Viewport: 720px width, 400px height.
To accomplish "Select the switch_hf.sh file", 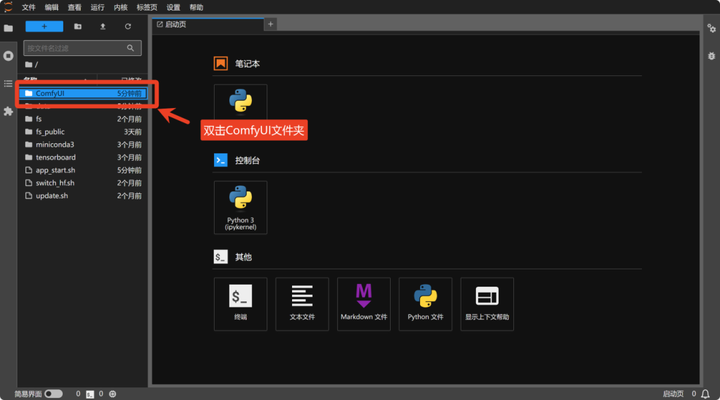I will 83,183.
